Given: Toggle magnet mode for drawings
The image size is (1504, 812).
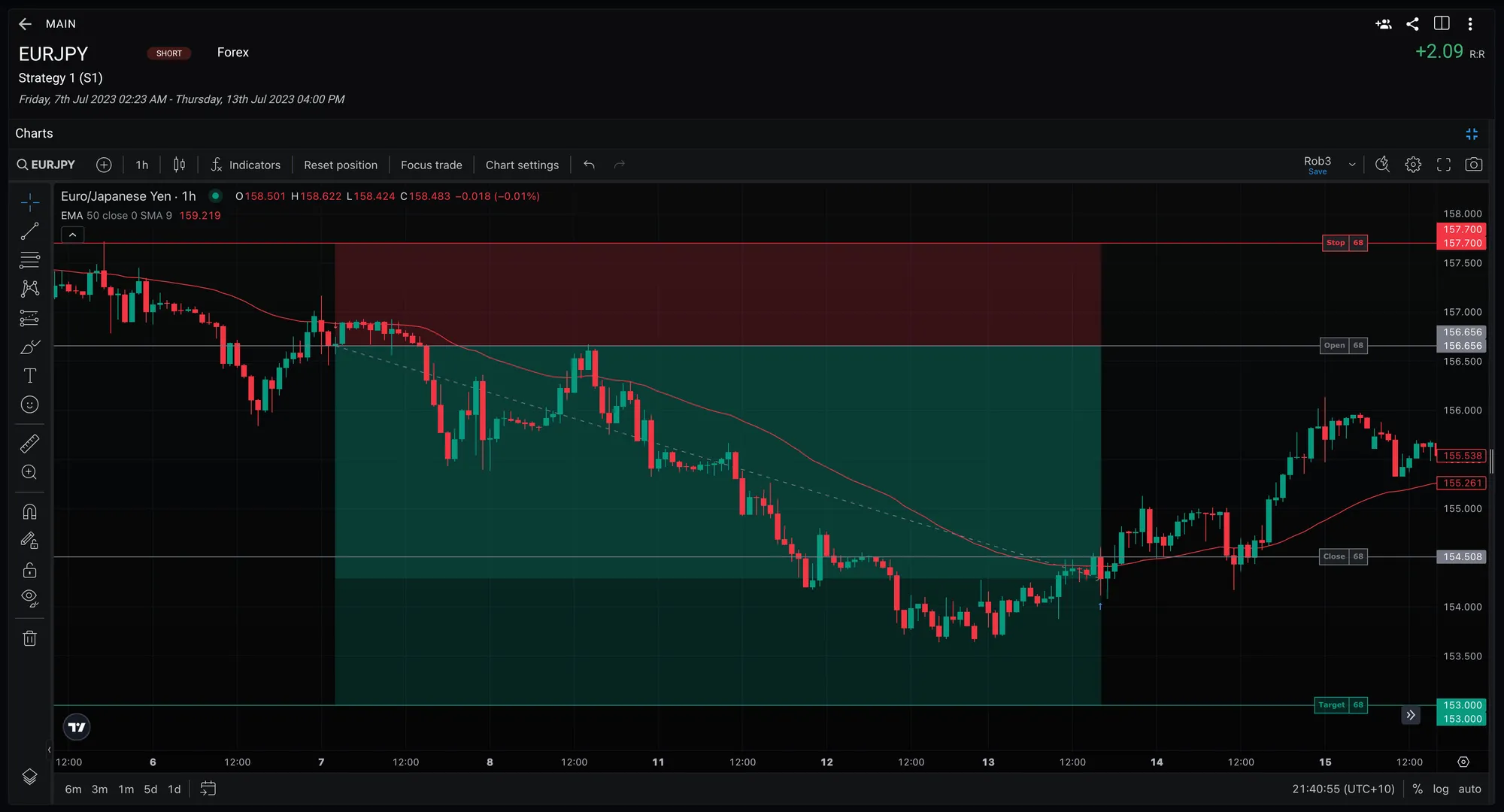Looking at the screenshot, I should point(30,512).
